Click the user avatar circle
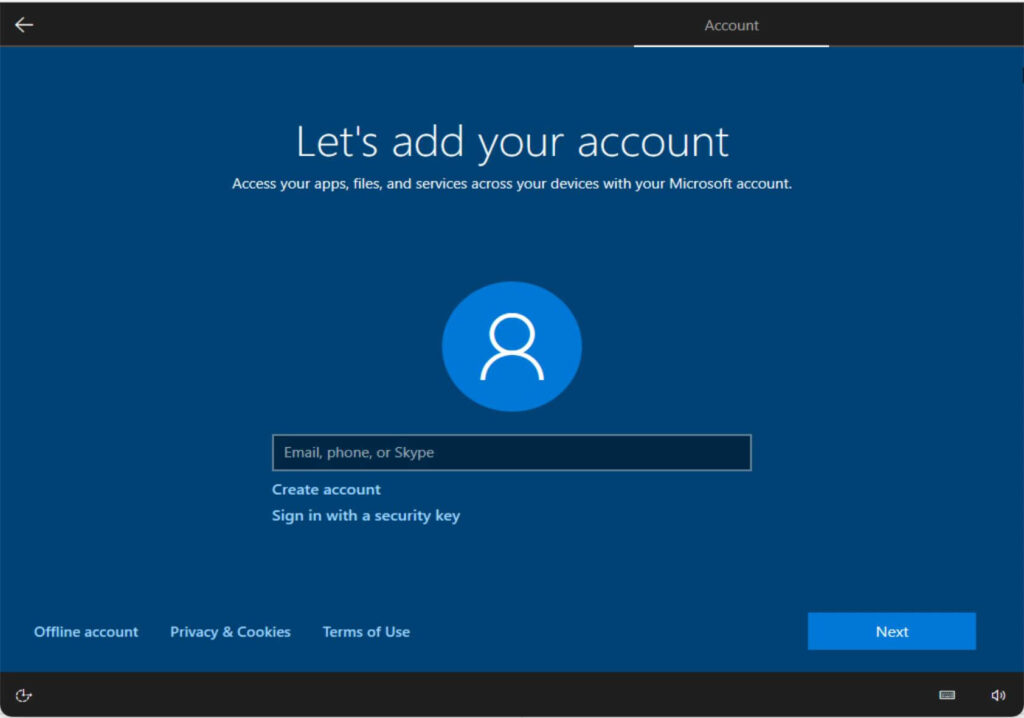Image resolution: width=1024 pixels, height=718 pixels. 512,346
